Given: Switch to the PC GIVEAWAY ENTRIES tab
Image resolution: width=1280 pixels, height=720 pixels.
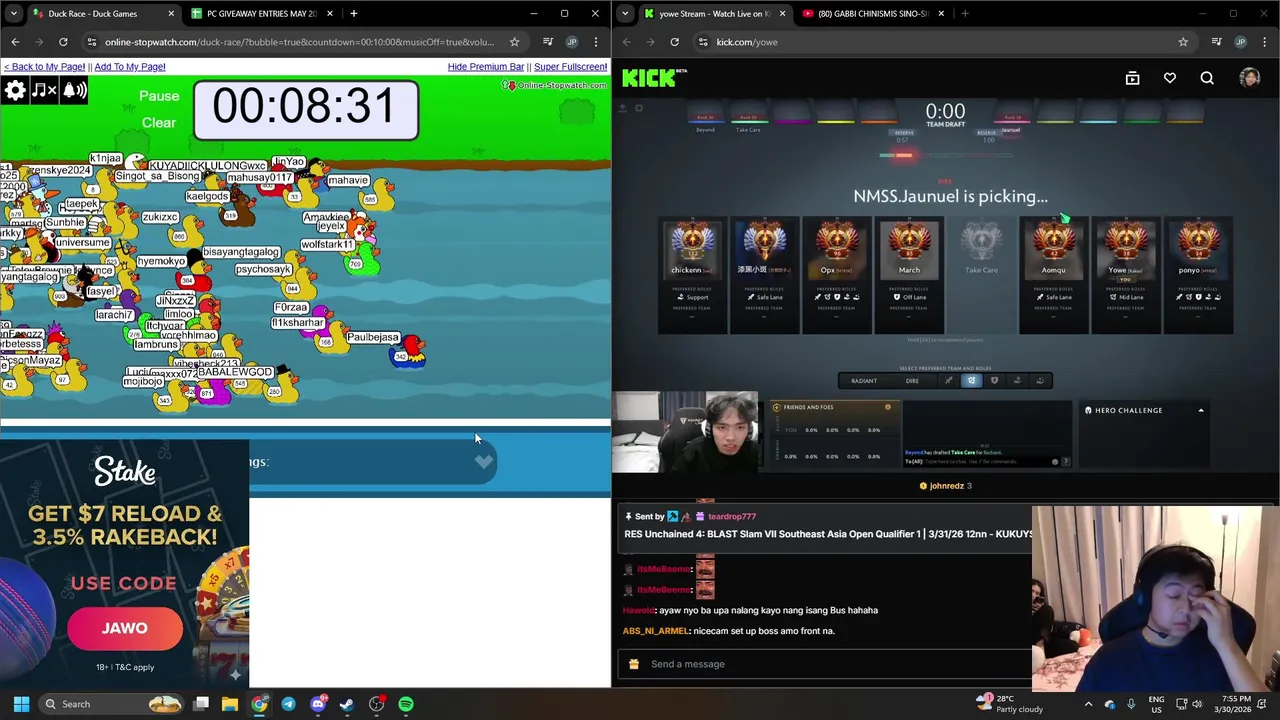Looking at the screenshot, I should coord(260,14).
